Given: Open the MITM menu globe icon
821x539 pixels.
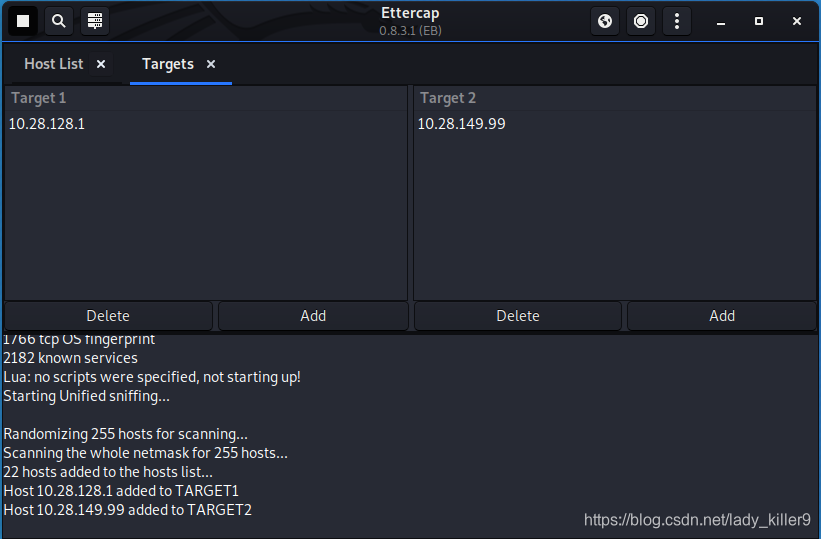Looking at the screenshot, I should coord(605,21).
